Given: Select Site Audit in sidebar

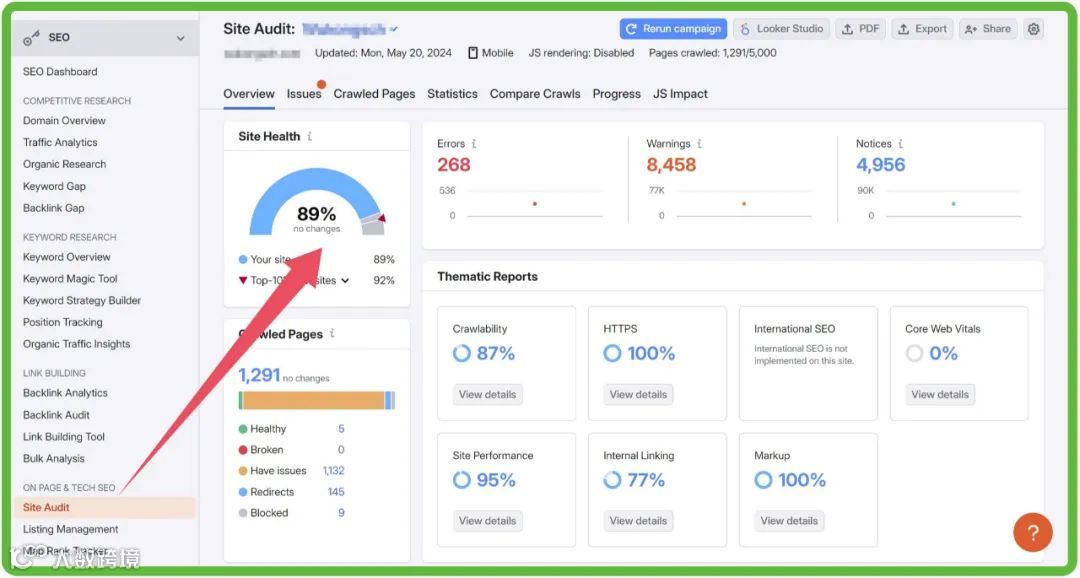Looking at the screenshot, I should point(104,508).
